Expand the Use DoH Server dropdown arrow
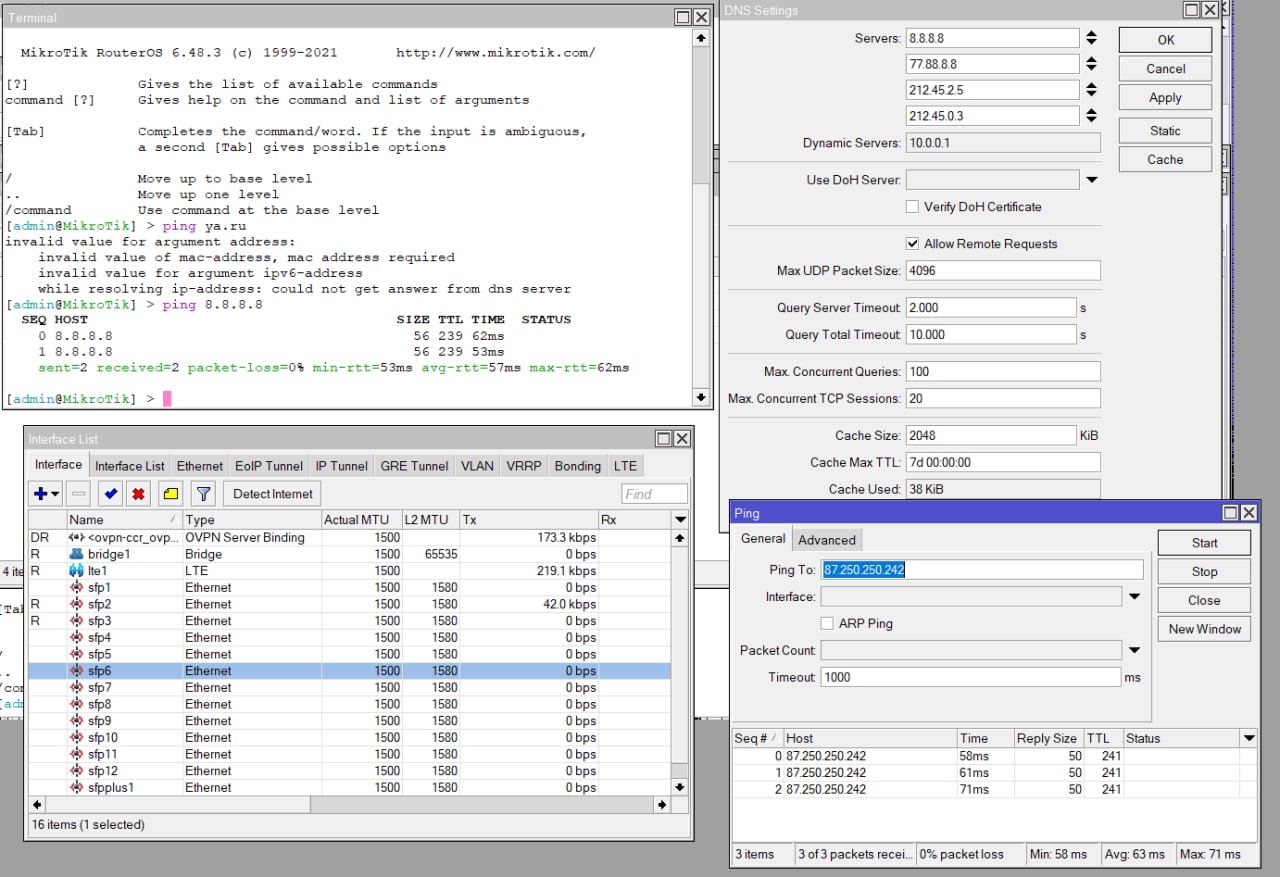This screenshot has height=877, width=1280. 1091,180
